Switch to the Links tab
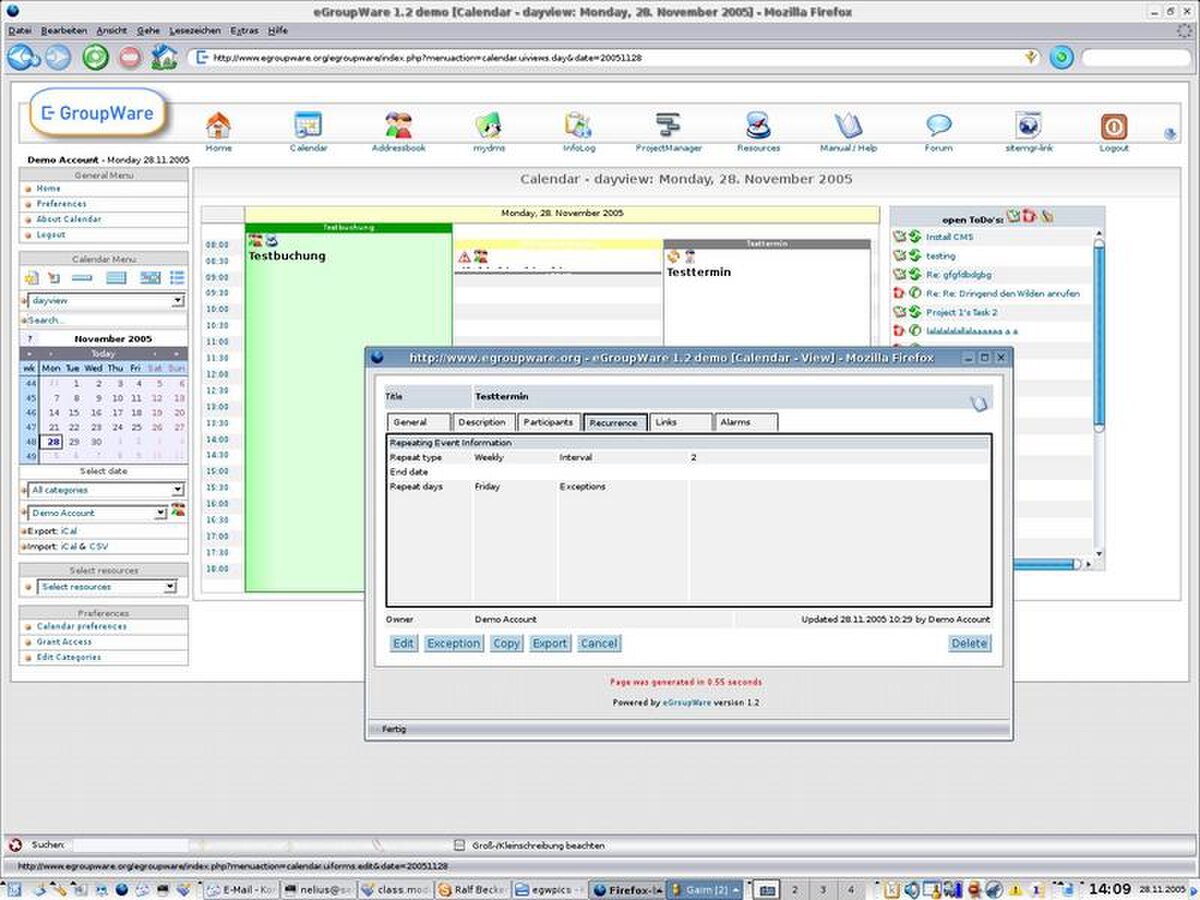The width and height of the screenshot is (1200, 900). [681, 422]
